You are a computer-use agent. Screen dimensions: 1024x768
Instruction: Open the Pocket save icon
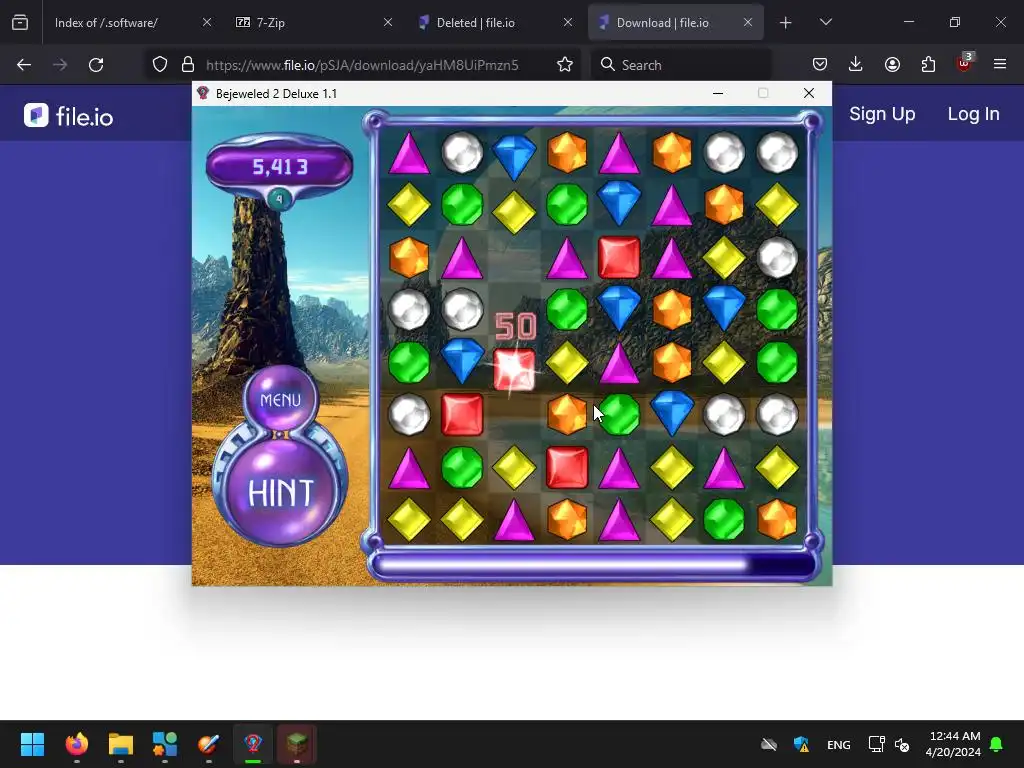tap(820, 65)
